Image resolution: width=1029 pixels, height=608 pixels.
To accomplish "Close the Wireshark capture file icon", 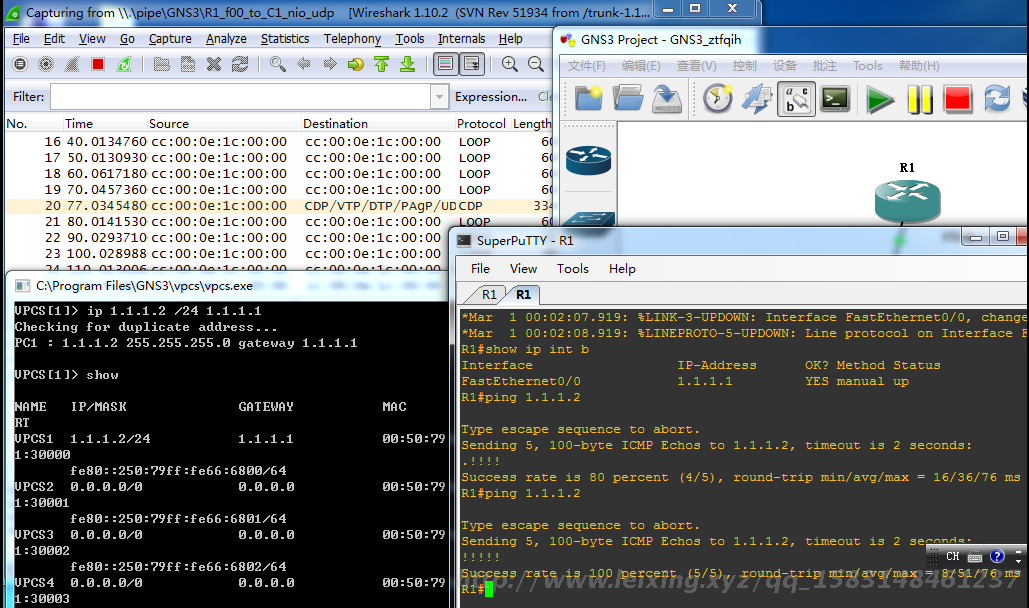I will pyautogui.click(x=214, y=64).
